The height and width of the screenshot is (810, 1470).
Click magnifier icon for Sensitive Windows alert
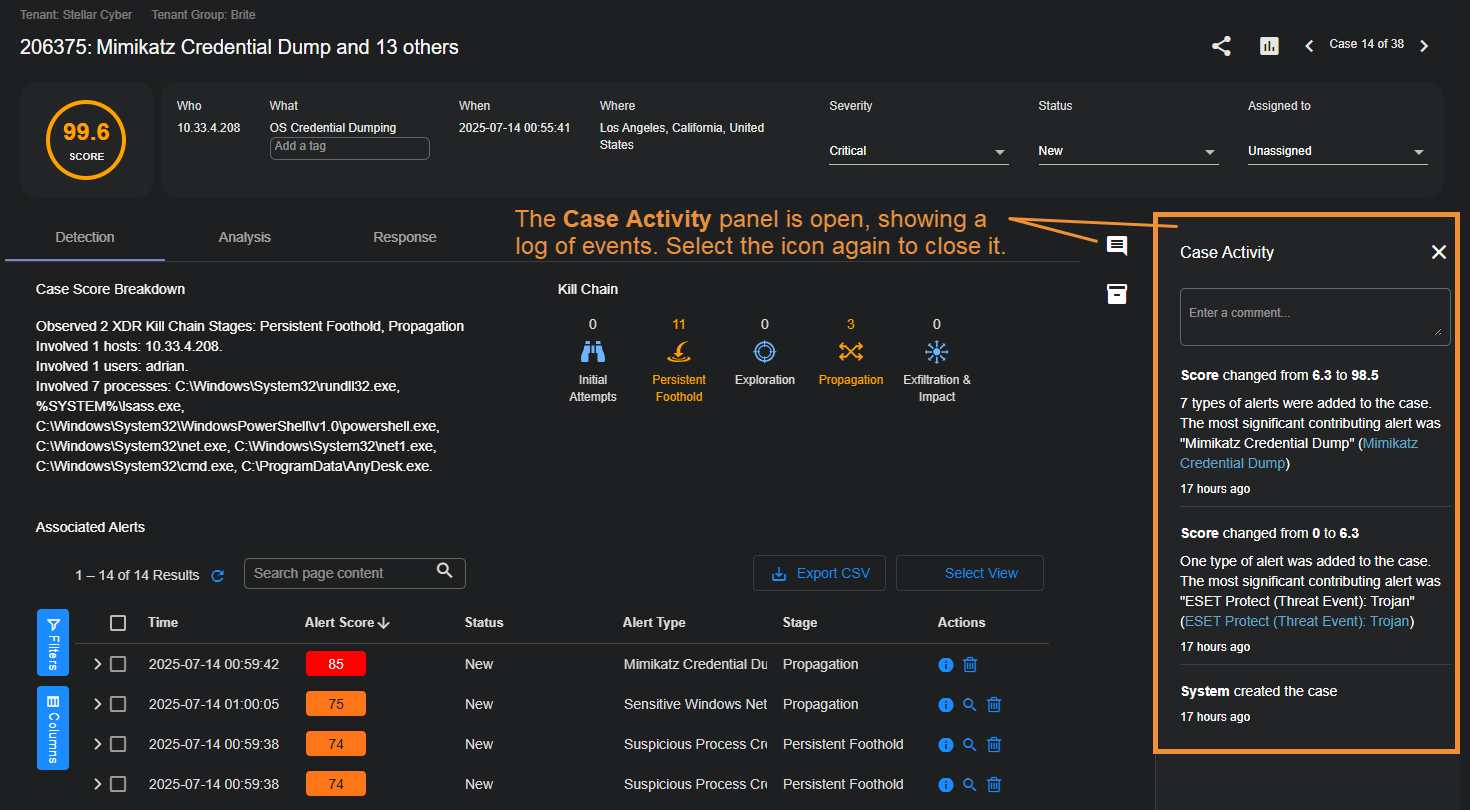click(969, 704)
